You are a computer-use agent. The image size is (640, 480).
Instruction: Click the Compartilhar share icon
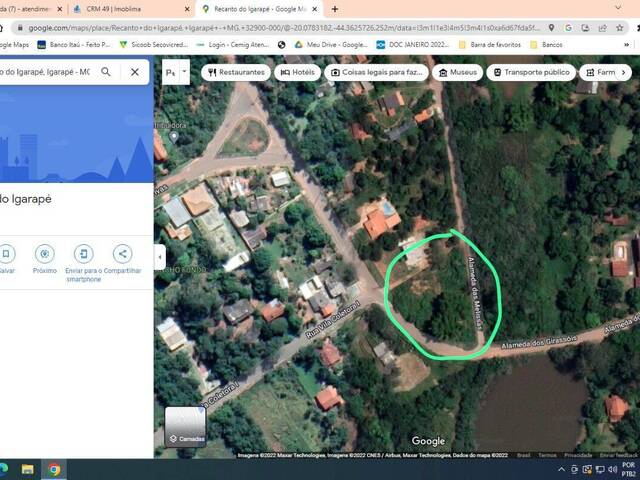[122, 254]
